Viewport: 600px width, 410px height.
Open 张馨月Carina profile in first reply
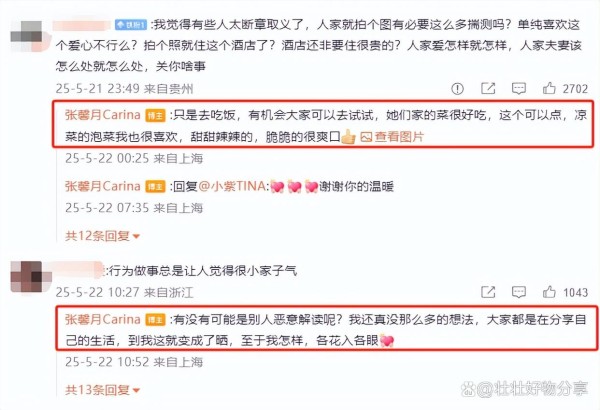[x=103, y=114]
